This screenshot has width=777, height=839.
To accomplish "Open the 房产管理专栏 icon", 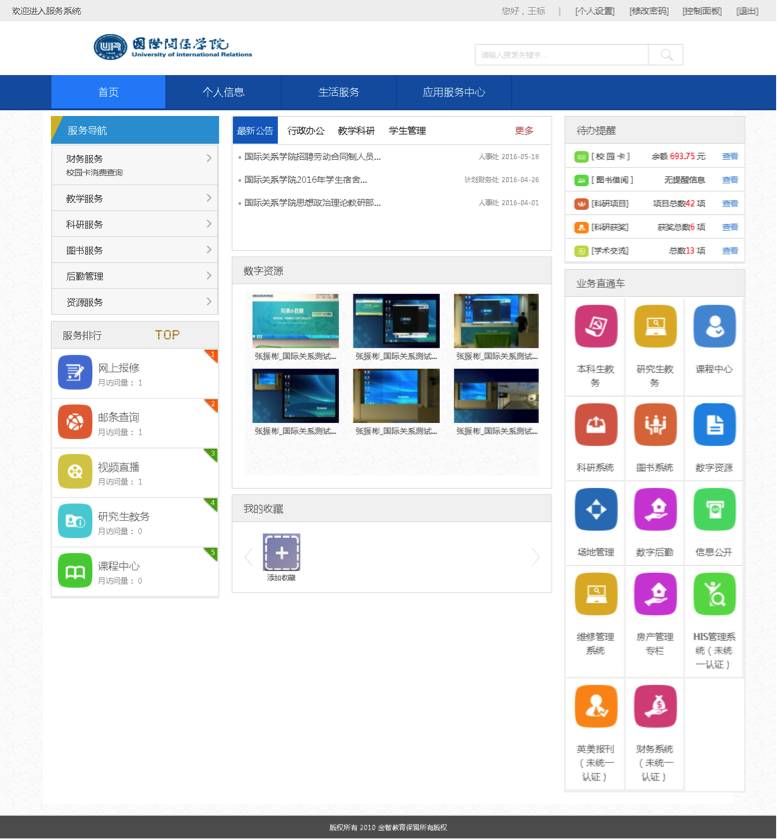I will coord(655,594).
